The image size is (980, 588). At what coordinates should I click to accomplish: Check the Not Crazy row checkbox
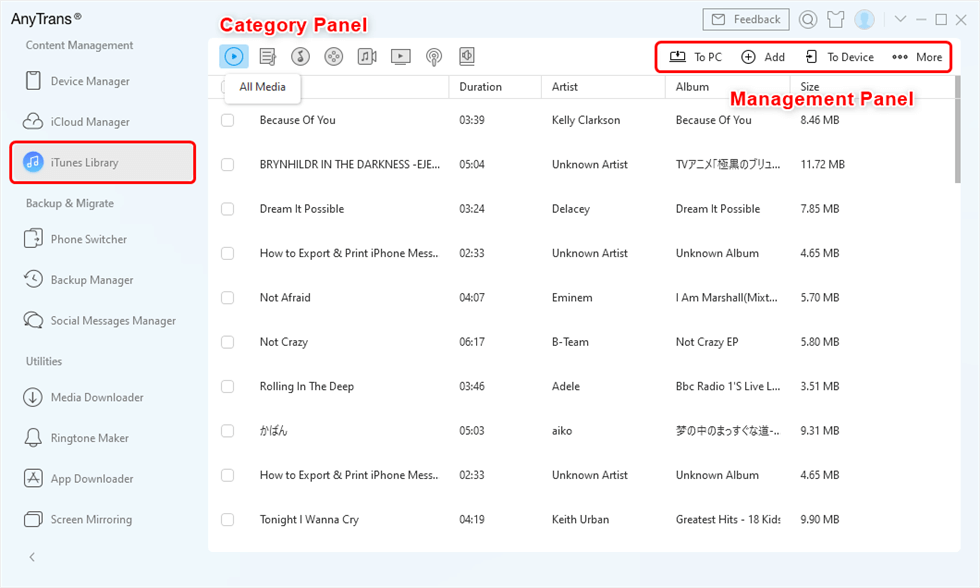(228, 342)
